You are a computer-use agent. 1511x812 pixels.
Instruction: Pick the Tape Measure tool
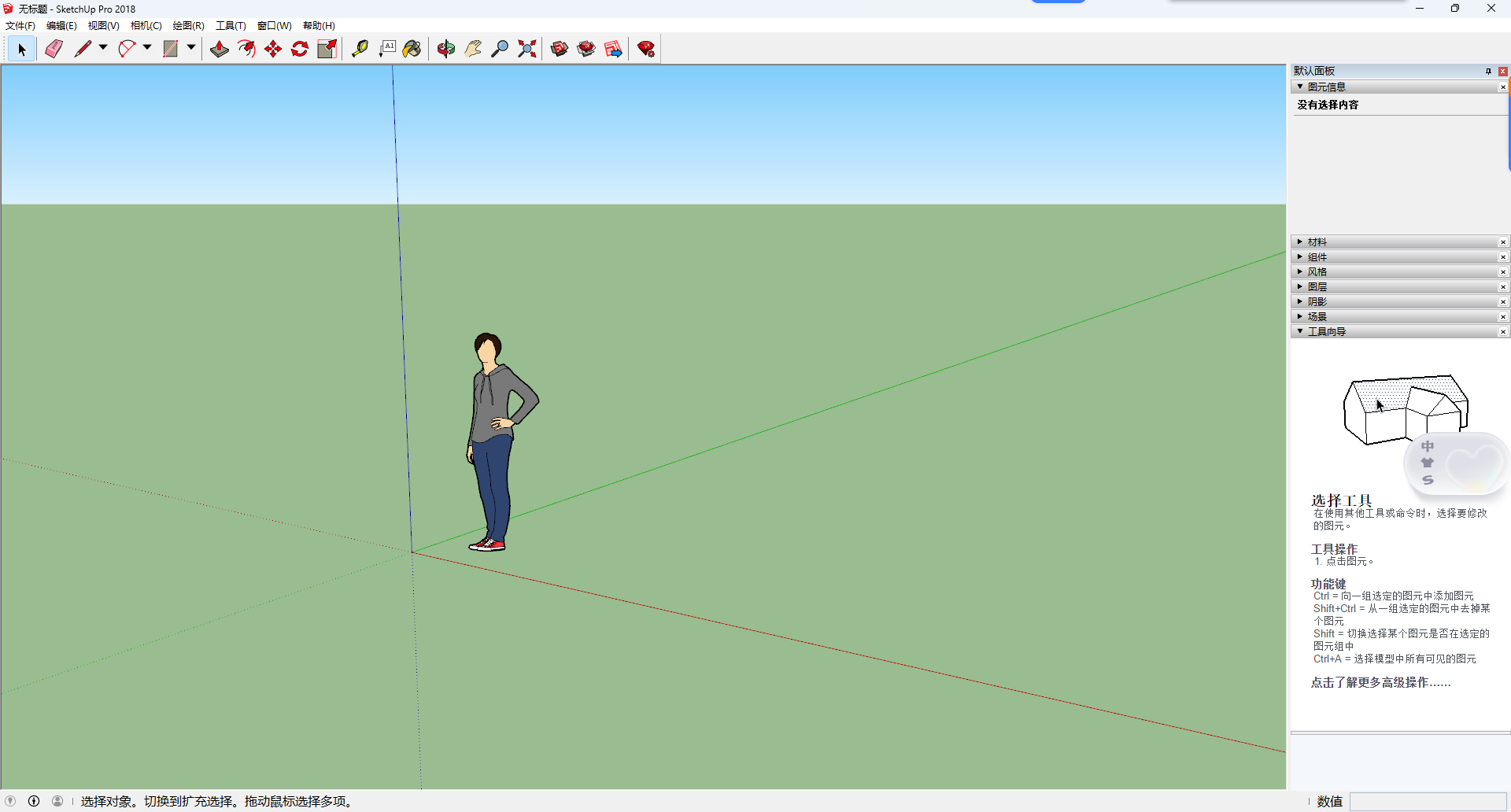pyautogui.click(x=360, y=49)
